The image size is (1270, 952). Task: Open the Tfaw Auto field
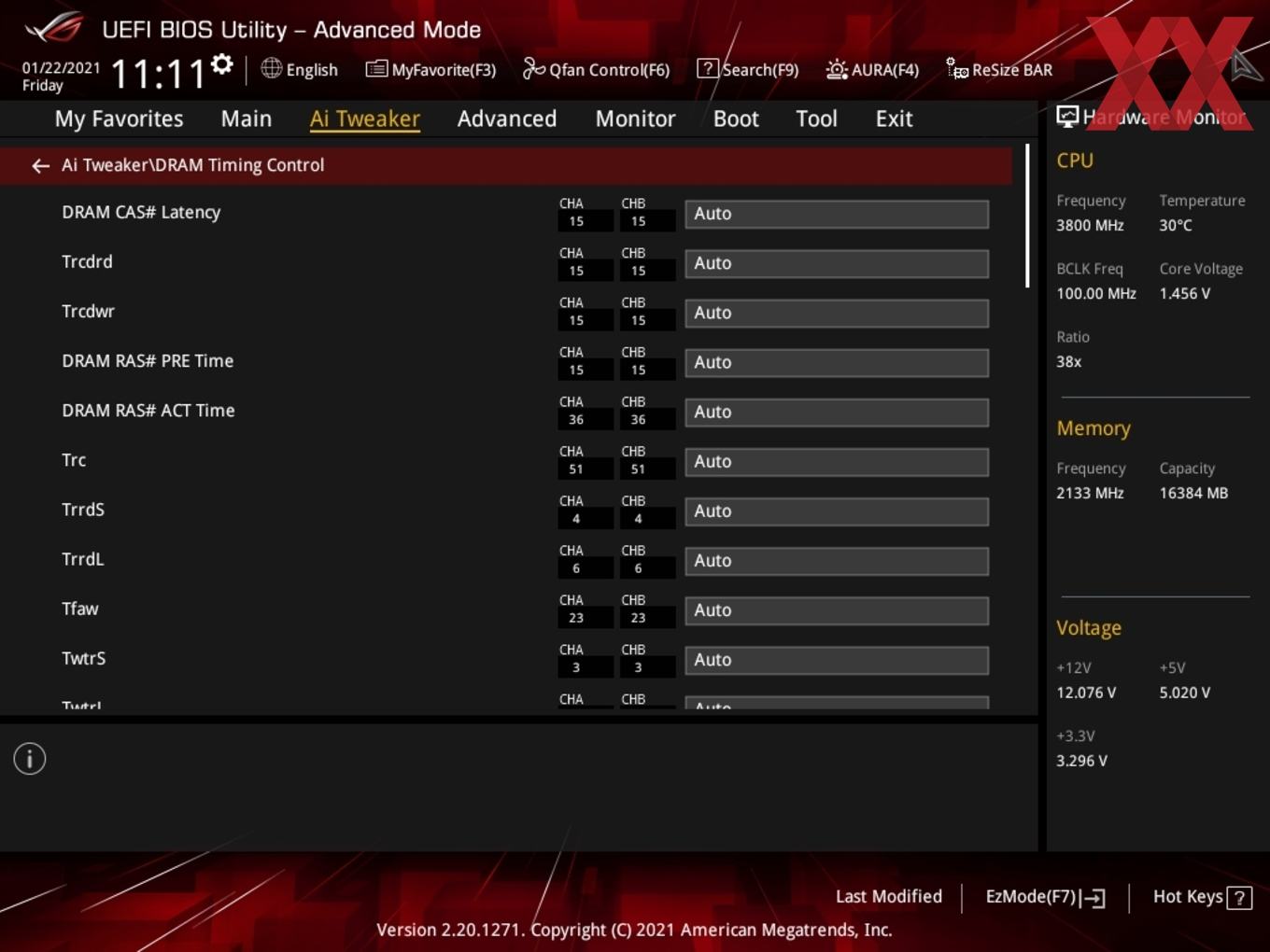click(x=837, y=609)
